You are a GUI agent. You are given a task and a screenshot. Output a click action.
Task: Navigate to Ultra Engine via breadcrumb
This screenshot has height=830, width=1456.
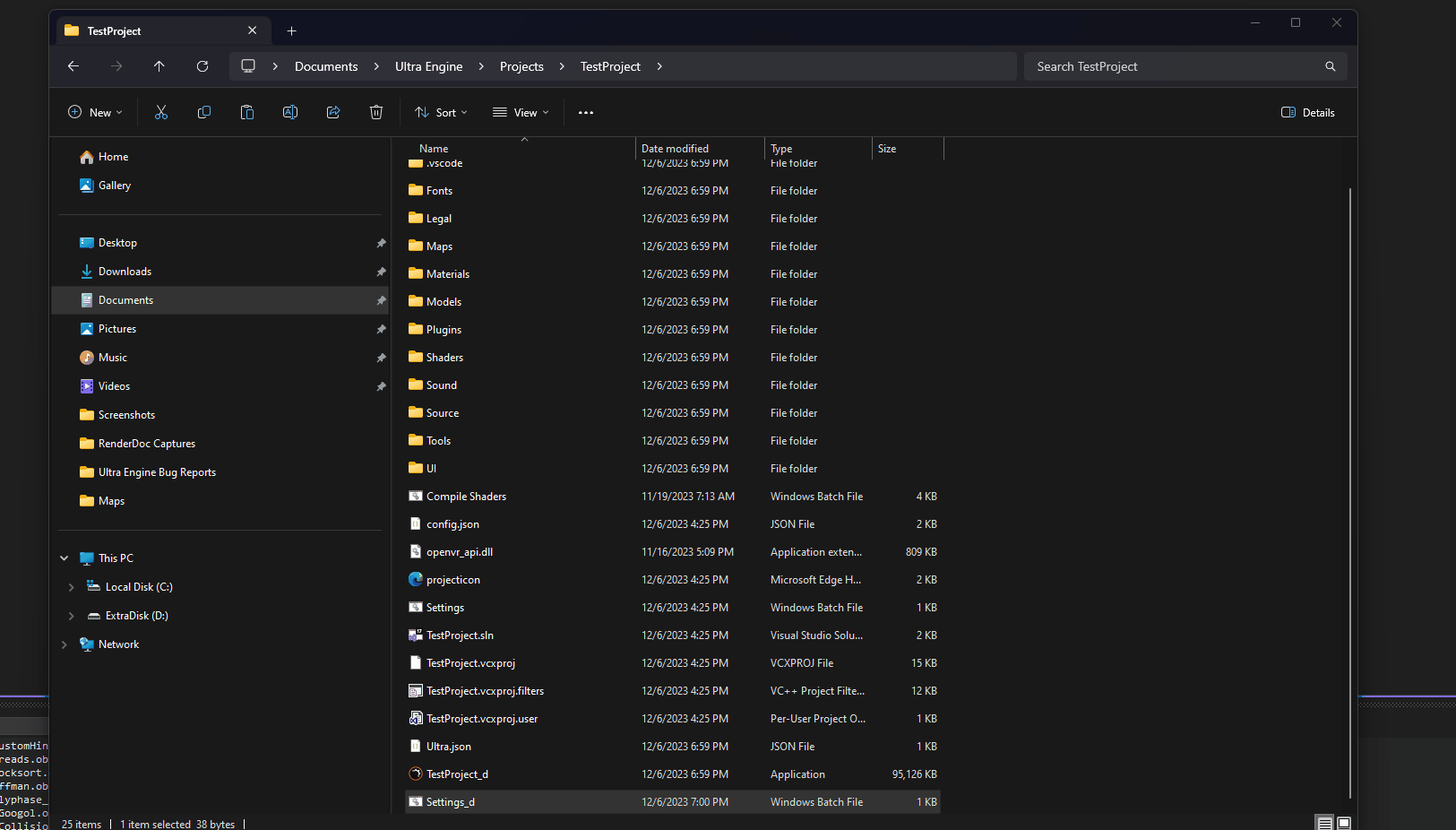click(428, 65)
